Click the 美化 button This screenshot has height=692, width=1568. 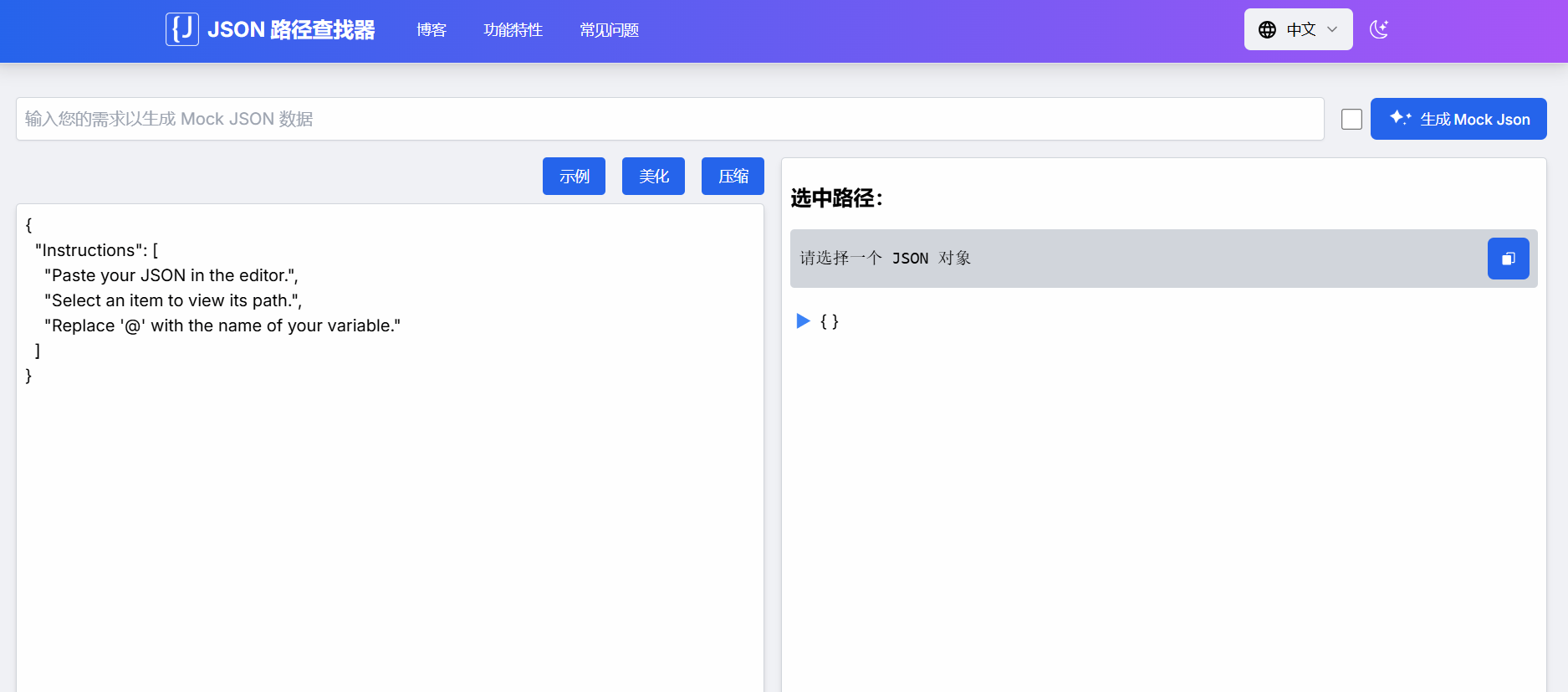[x=653, y=176]
